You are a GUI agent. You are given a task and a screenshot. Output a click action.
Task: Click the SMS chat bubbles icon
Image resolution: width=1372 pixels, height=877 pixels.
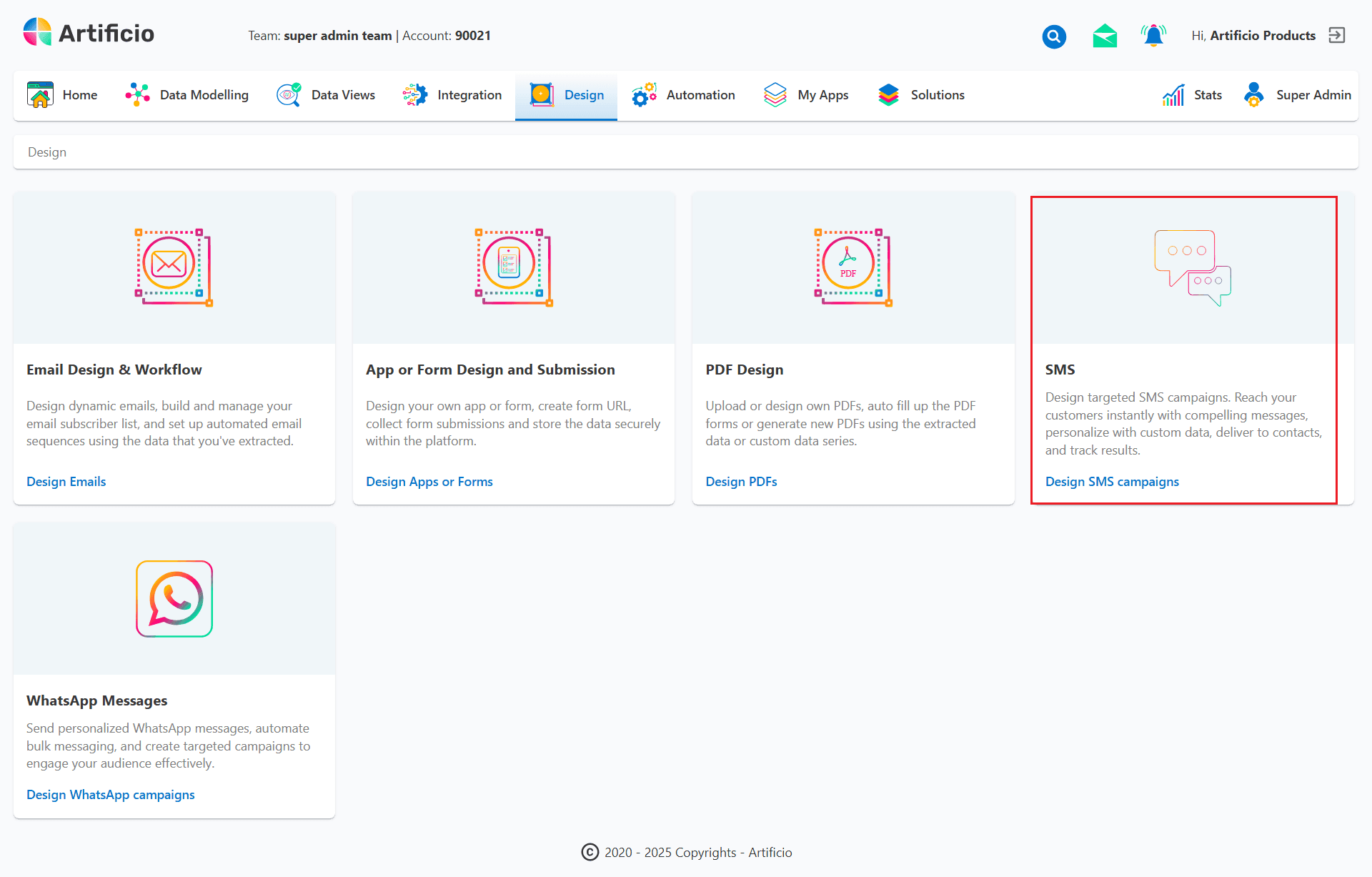pyautogui.click(x=1192, y=267)
